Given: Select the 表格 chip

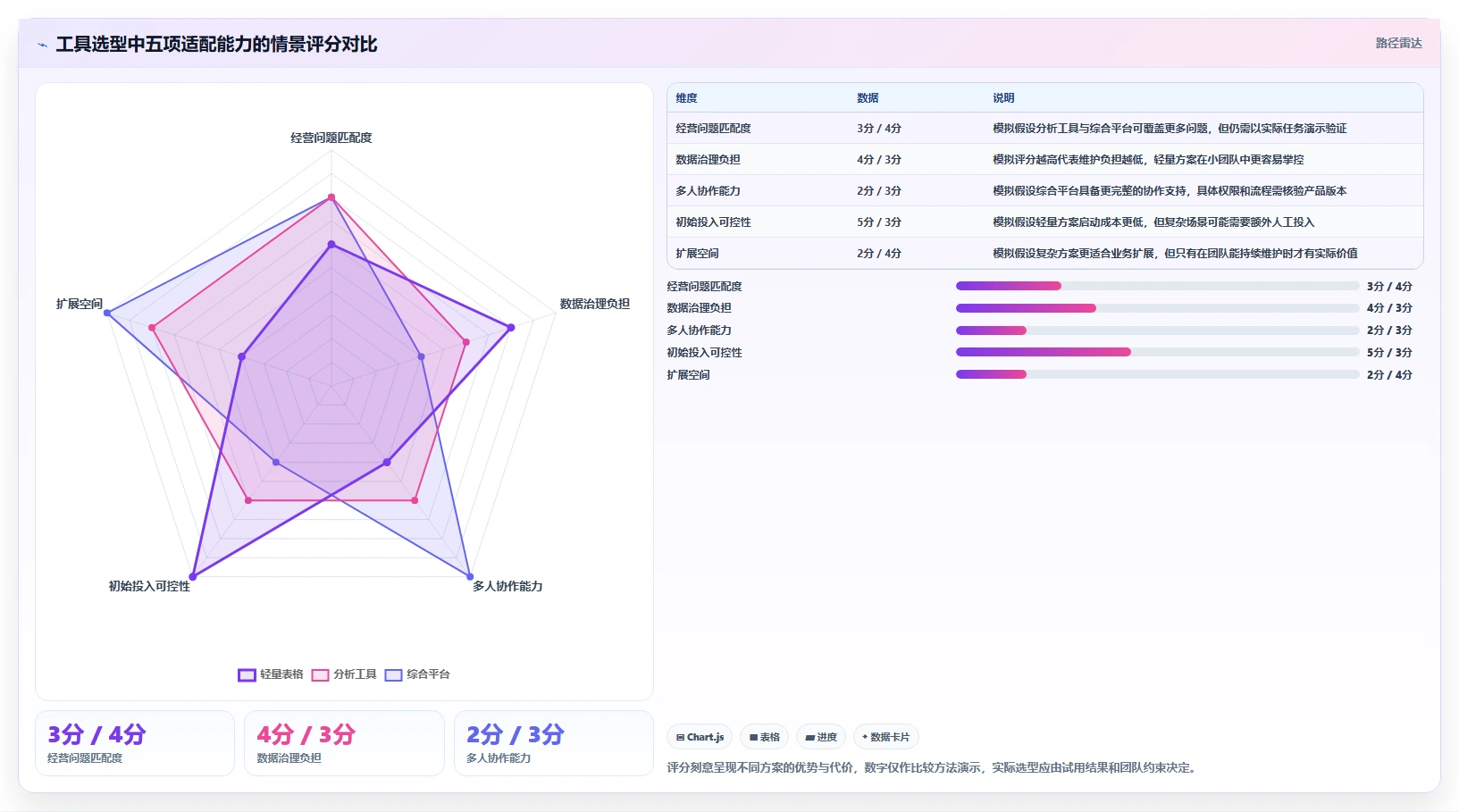Looking at the screenshot, I should coord(764,737).
